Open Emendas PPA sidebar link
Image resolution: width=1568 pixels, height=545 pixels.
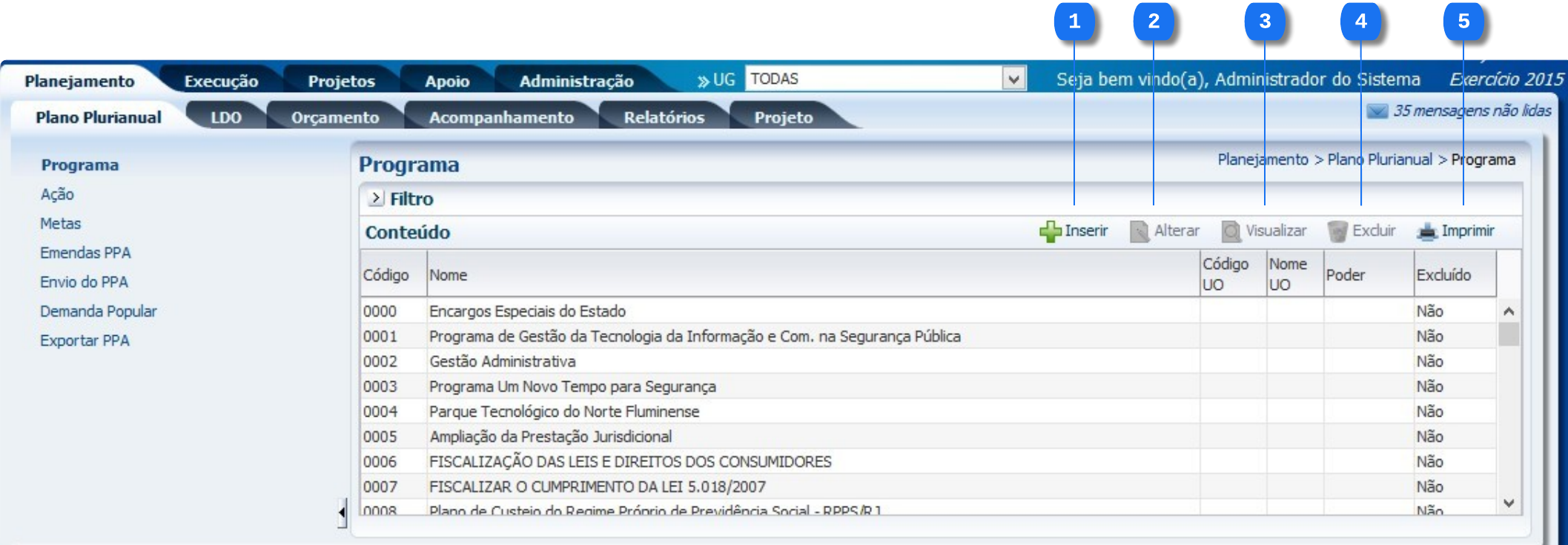(85, 253)
